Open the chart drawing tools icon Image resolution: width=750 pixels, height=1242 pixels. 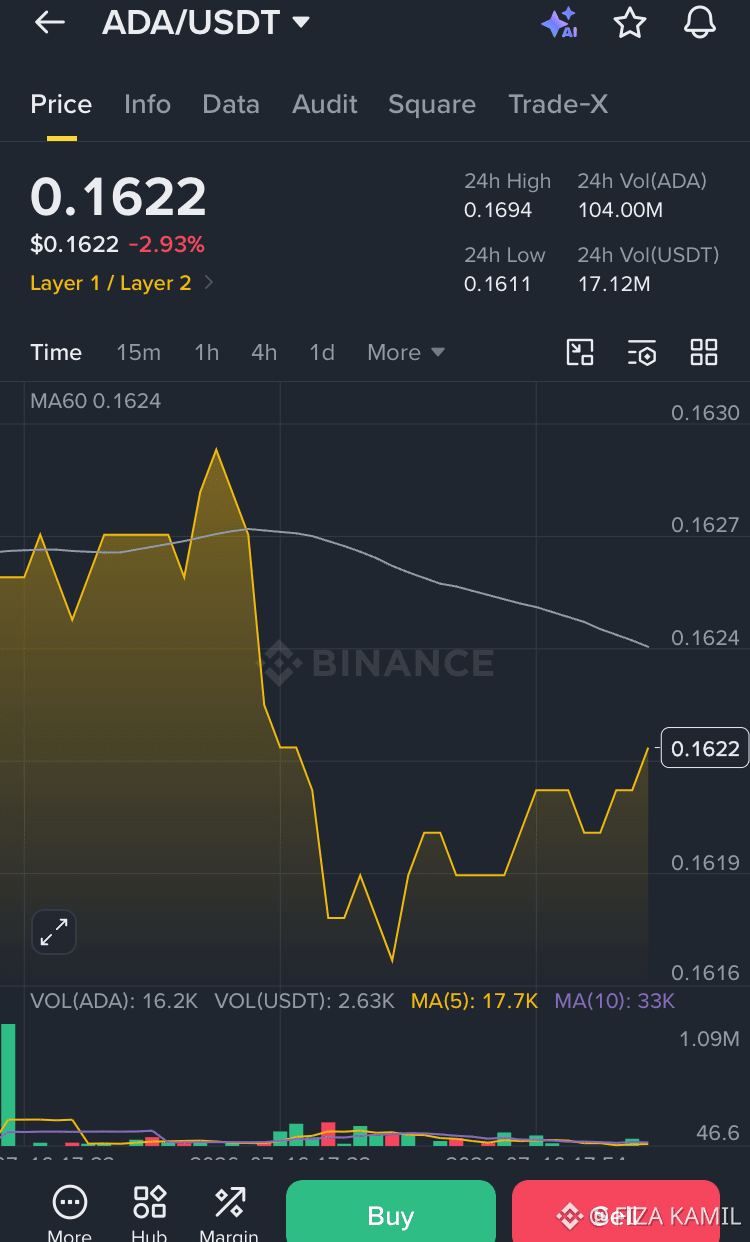pyautogui.click(x=580, y=352)
